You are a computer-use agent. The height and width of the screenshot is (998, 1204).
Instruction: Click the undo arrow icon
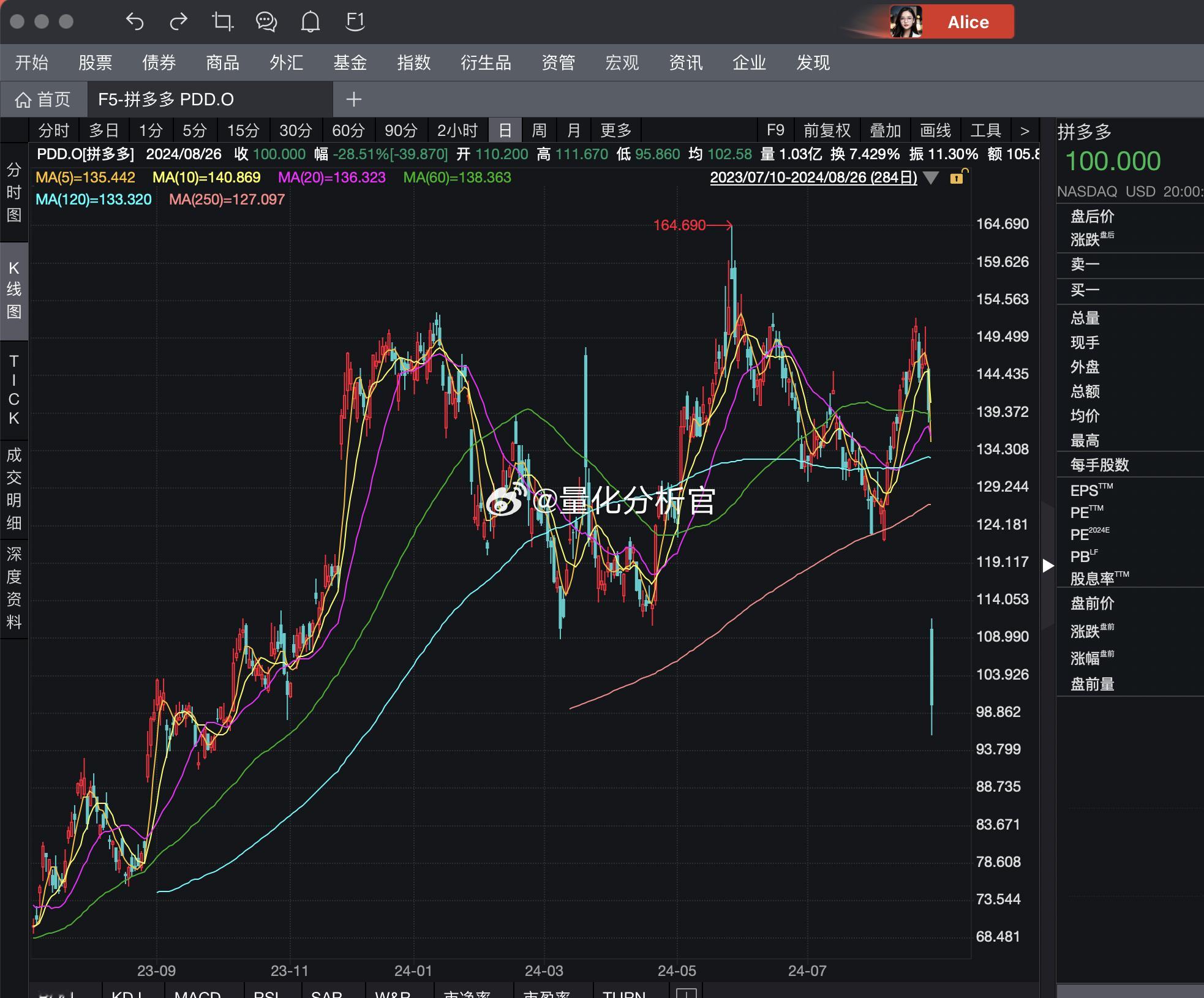tap(135, 22)
